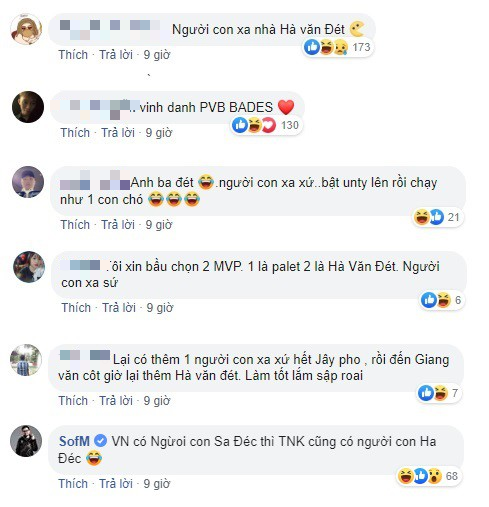Like the 'Anh ba đét' comment

click(x=75, y=225)
